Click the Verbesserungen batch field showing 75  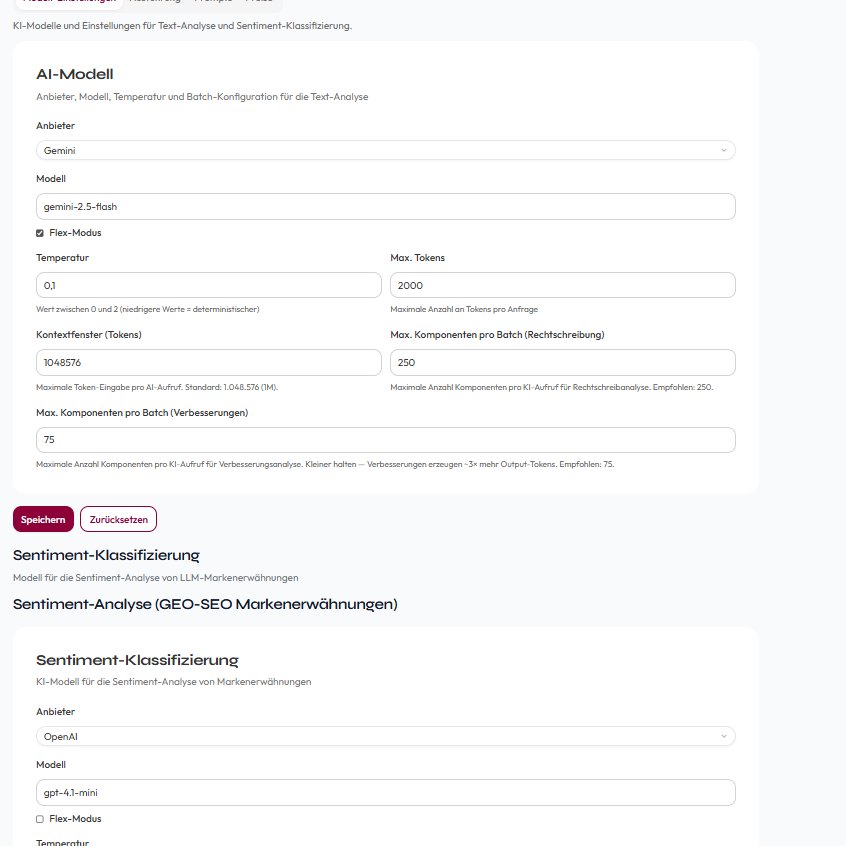385,440
